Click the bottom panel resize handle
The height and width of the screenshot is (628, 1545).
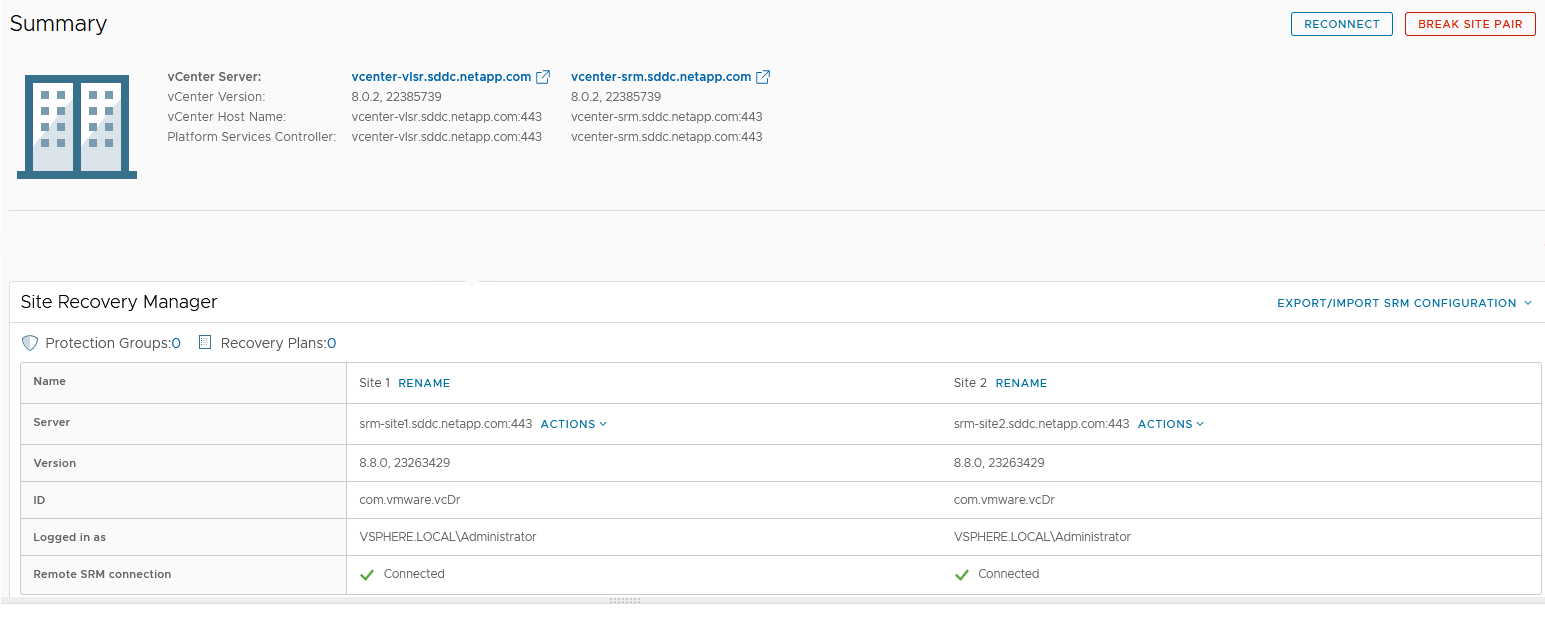[x=624, y=601]
